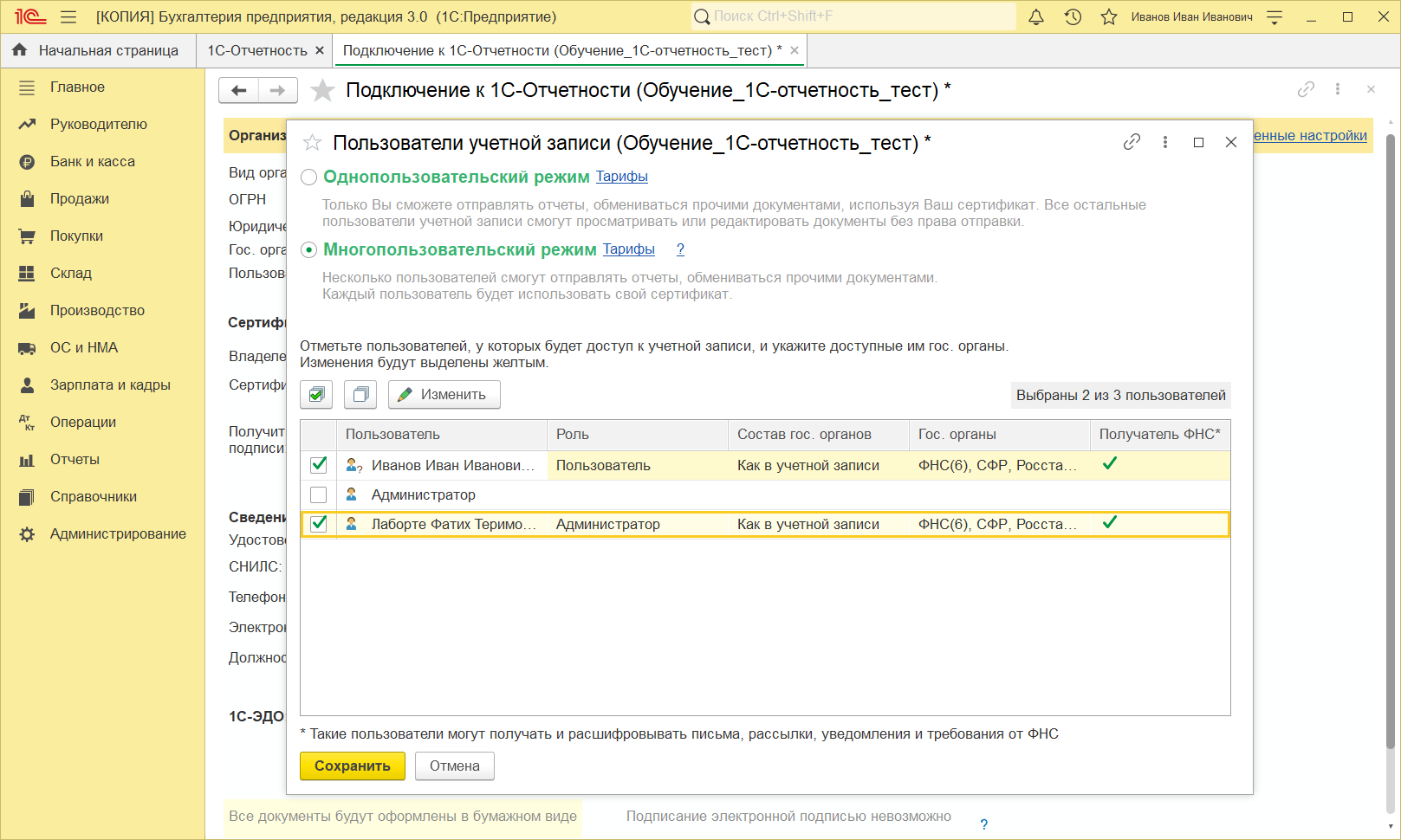Screen dimensions: 1401x840
Task: Open Тарифы link for single-user mode
Action: (622, 177)
